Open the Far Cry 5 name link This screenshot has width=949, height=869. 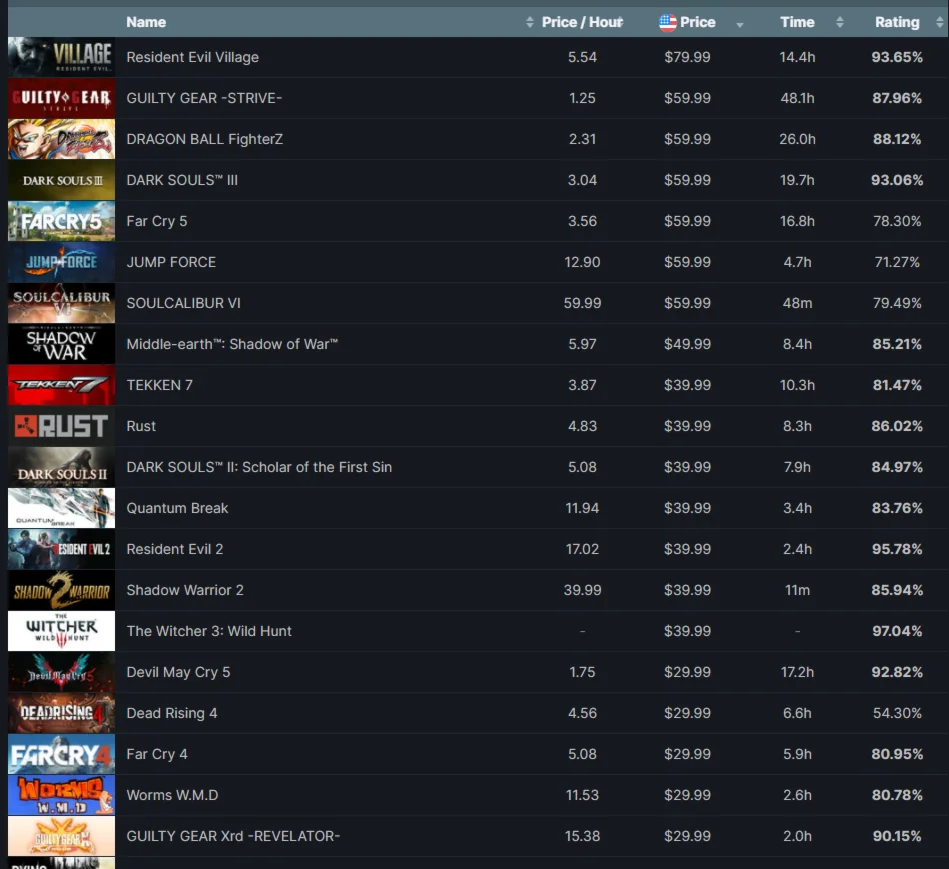(157, 221)
